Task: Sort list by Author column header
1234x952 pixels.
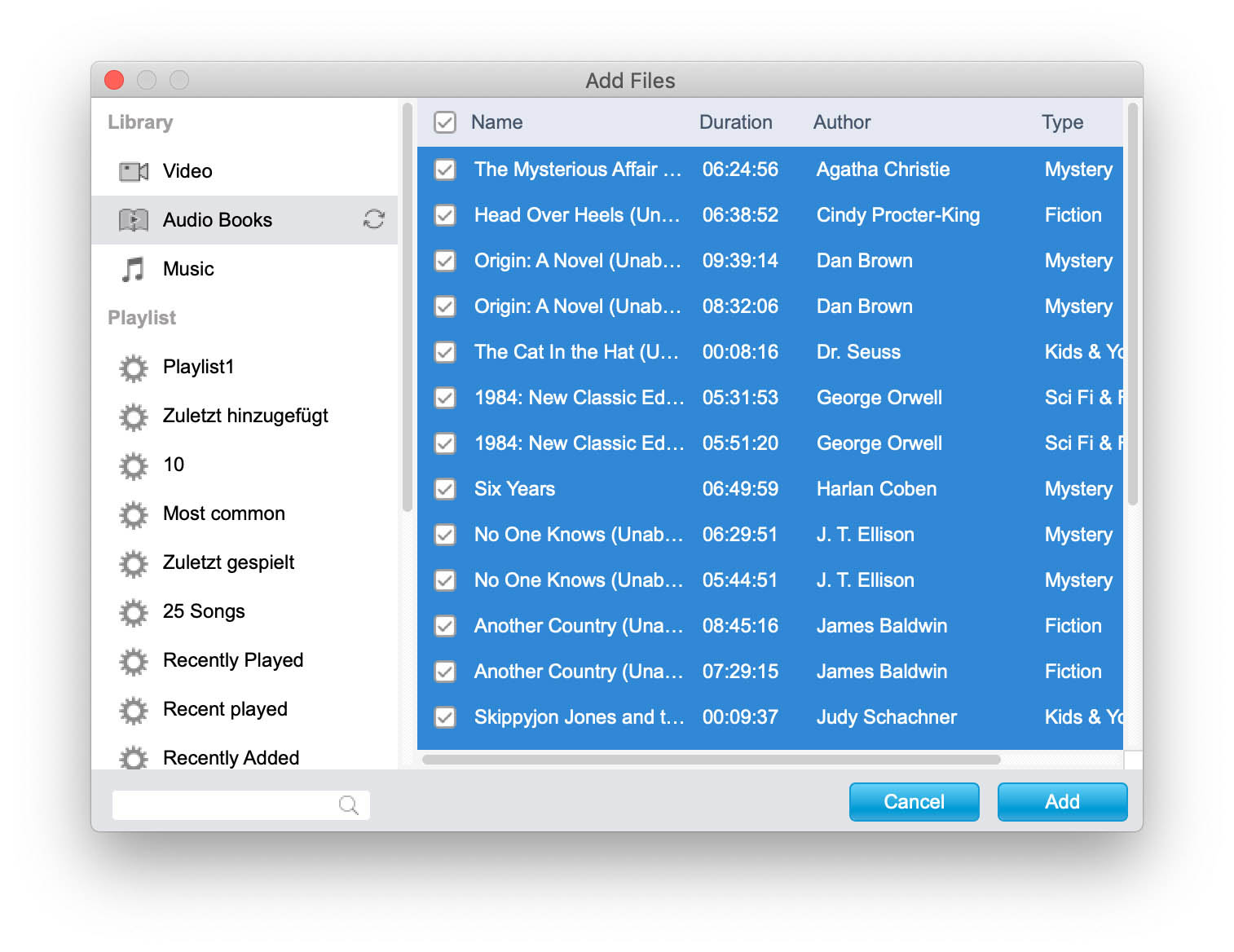Action: point(841,122)
